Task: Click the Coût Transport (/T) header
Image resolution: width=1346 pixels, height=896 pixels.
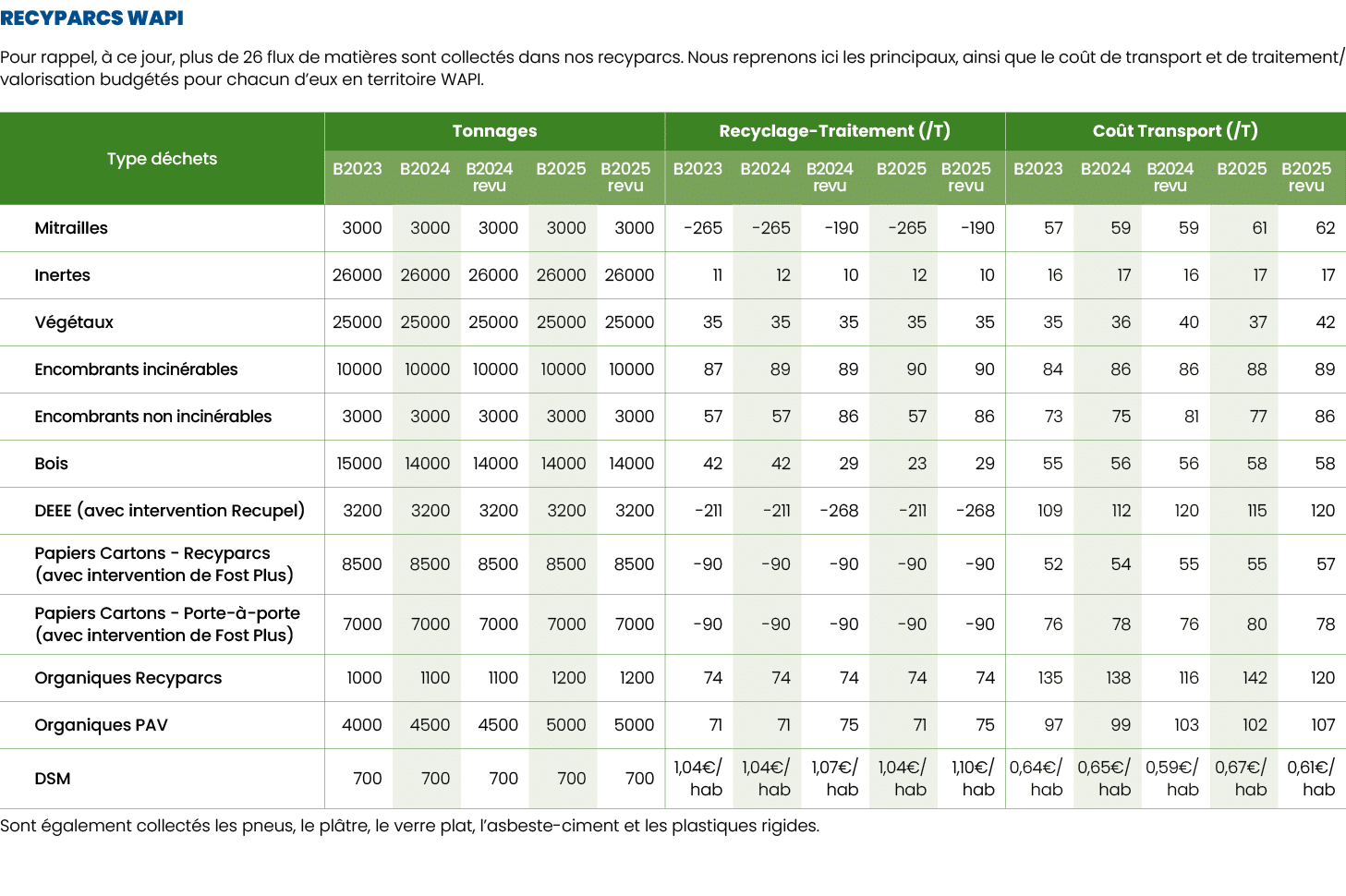Action: (x=1174, y=131)
